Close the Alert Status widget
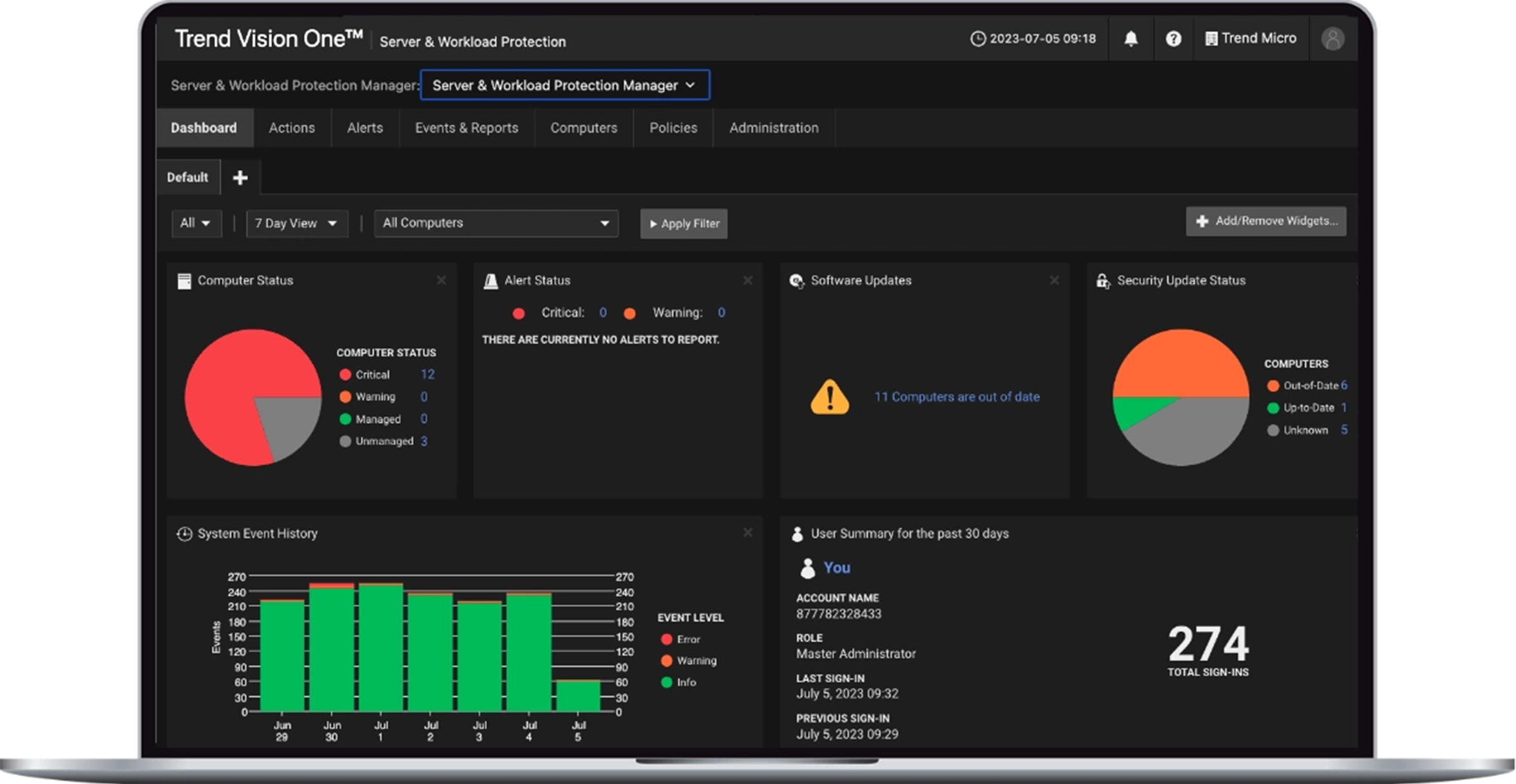The image size is (1516, 784). point(747,280)
